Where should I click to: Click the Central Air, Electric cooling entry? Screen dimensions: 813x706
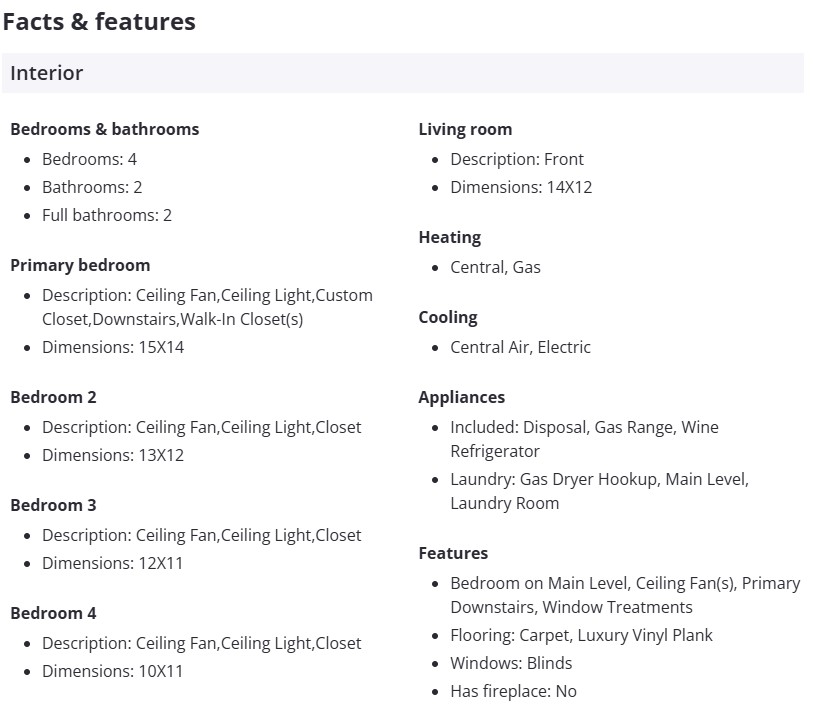click(520, 347)
